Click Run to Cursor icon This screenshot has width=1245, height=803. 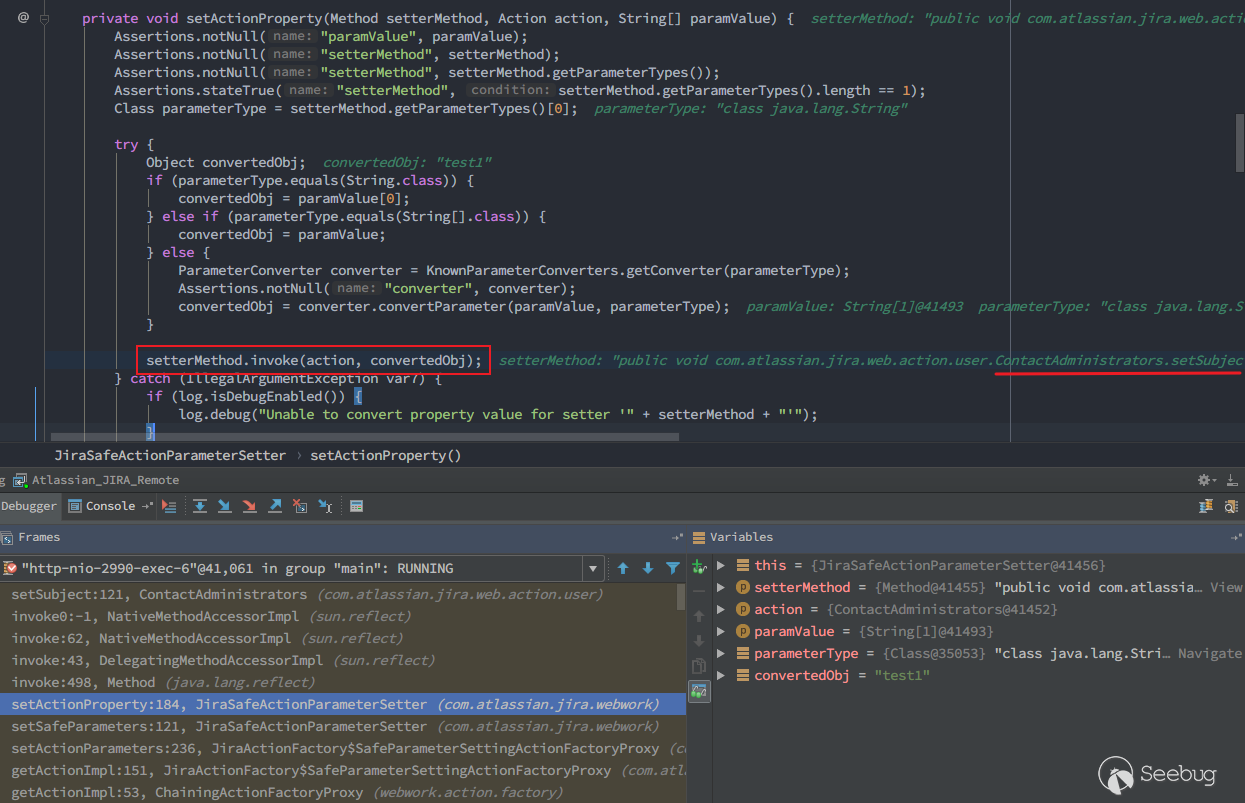325,506
